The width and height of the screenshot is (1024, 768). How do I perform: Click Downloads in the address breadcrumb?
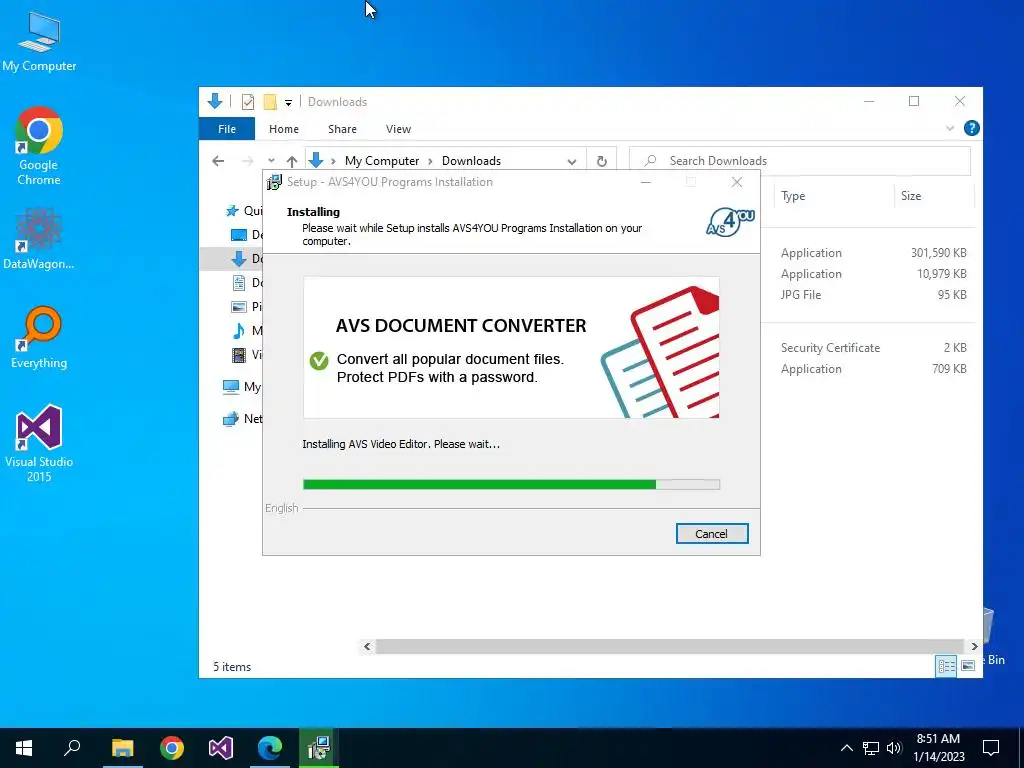(472, 161)
